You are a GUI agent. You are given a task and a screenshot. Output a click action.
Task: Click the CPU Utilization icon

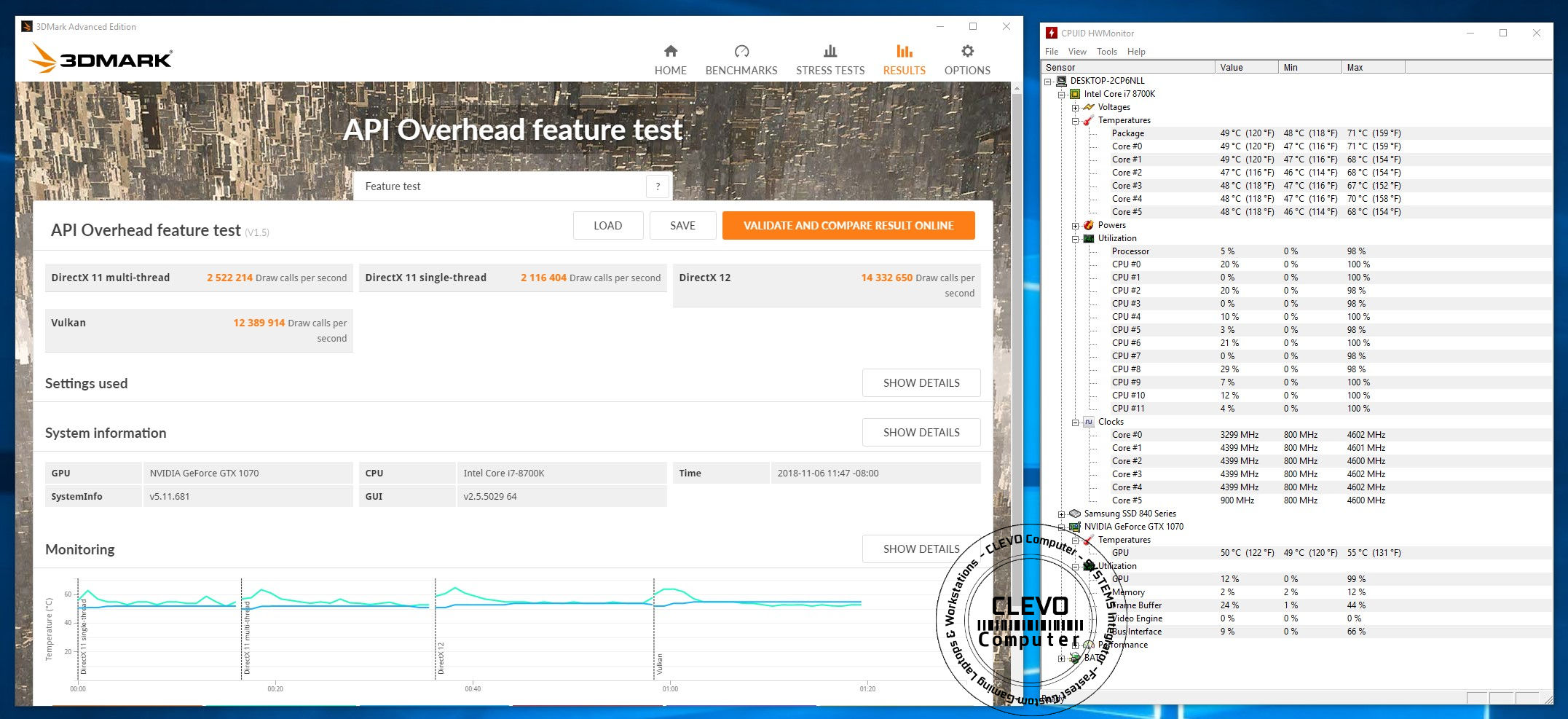1089,238
